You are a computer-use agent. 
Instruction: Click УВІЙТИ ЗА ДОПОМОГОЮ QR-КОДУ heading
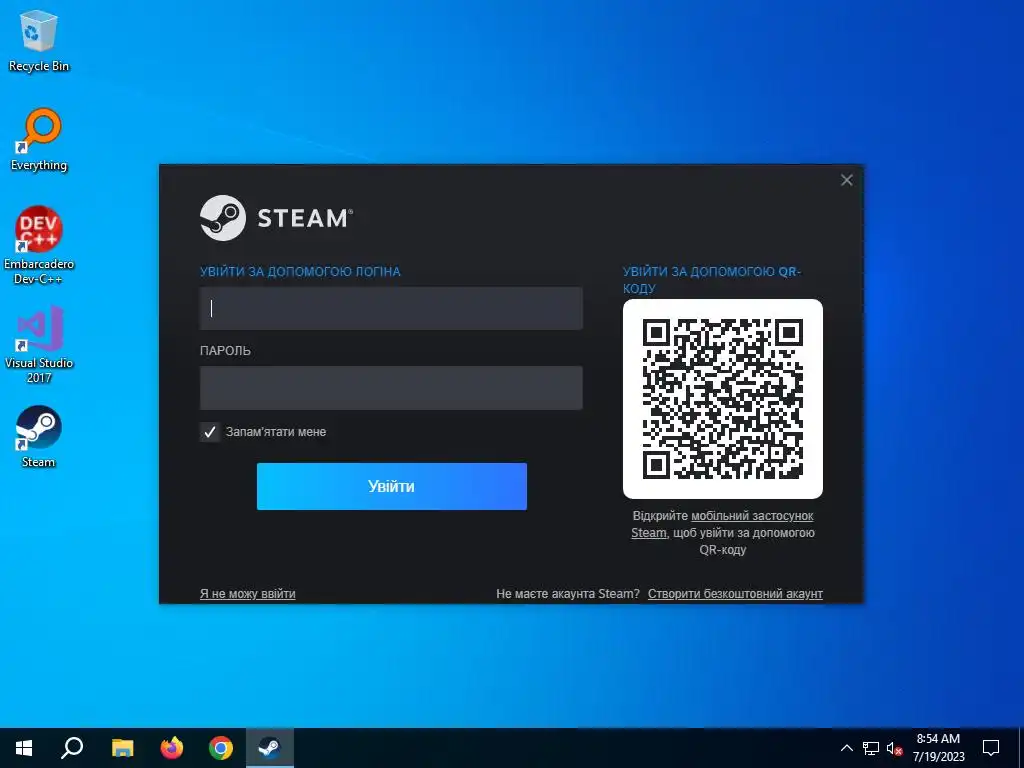pyautogui.click(x=712, y=280)
